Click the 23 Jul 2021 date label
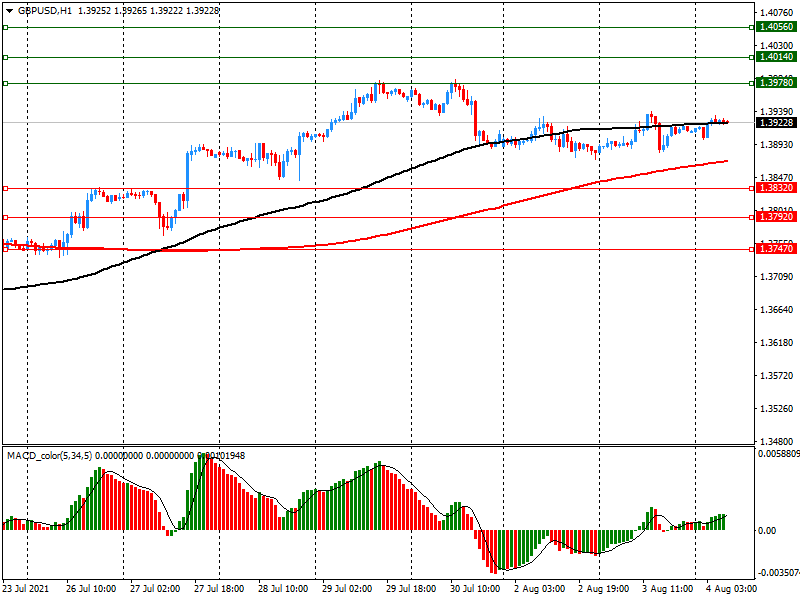 click(x=26, y=589)
